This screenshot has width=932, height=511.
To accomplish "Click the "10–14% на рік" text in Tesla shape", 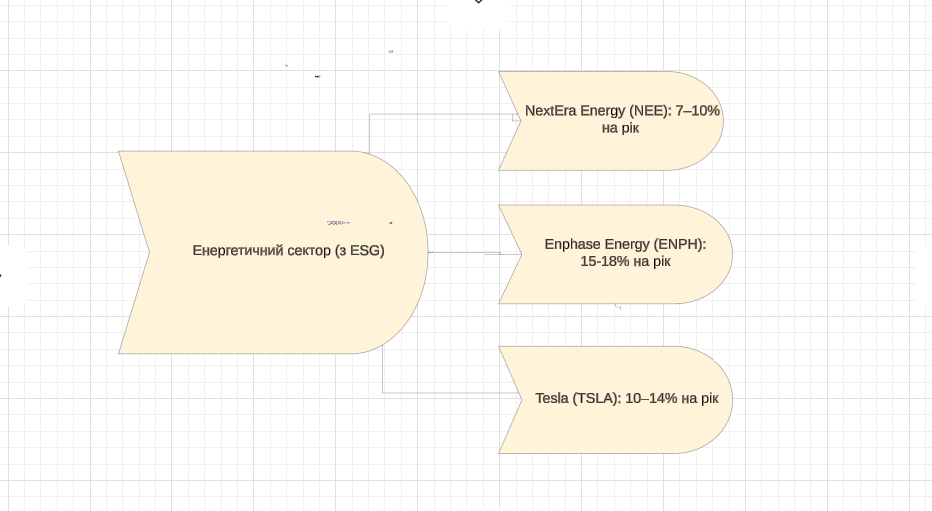I will [x=671, y=398].
